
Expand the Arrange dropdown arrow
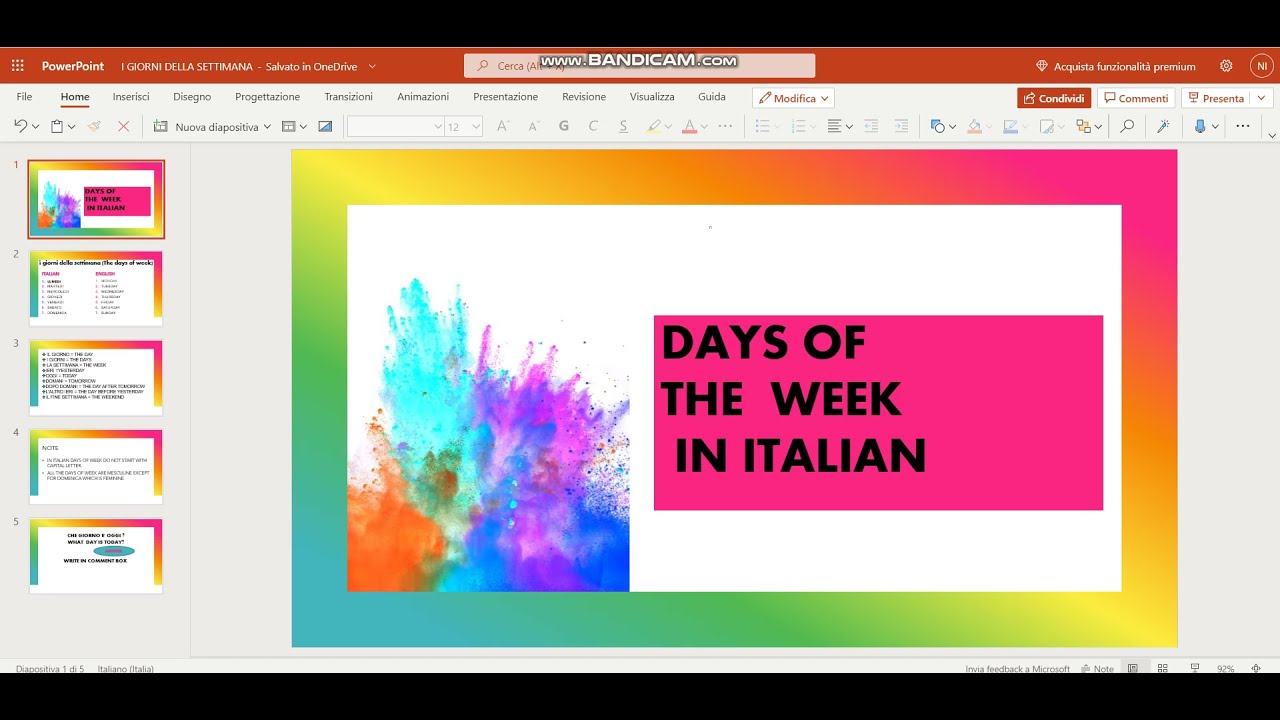click(1098, 127)
